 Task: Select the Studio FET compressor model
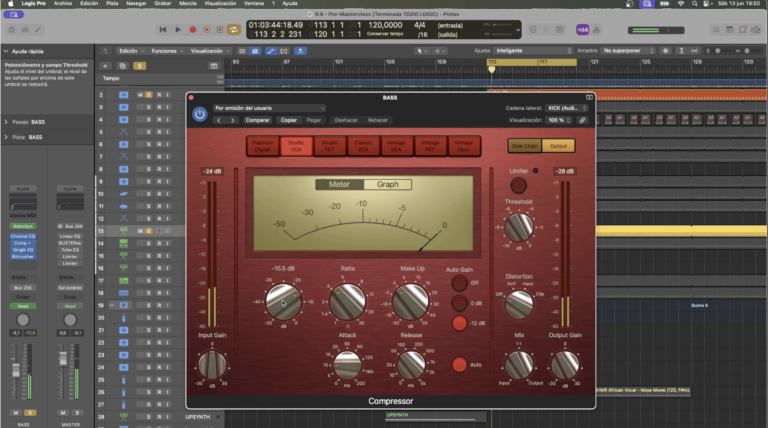click(x=330, y=146)
